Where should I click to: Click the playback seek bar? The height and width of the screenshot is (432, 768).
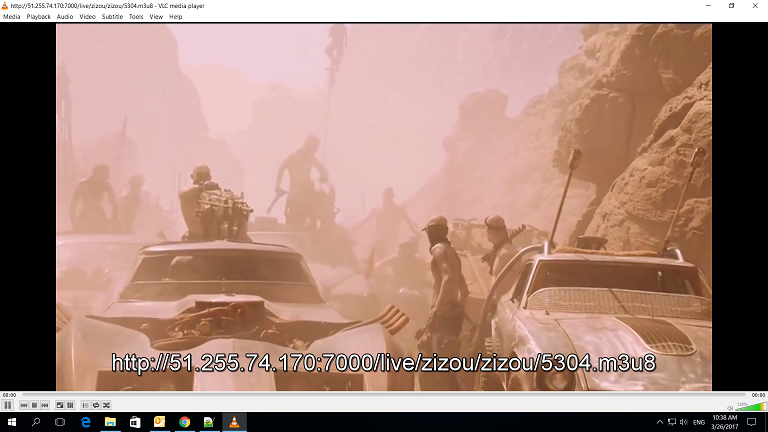tap(384, 394)
